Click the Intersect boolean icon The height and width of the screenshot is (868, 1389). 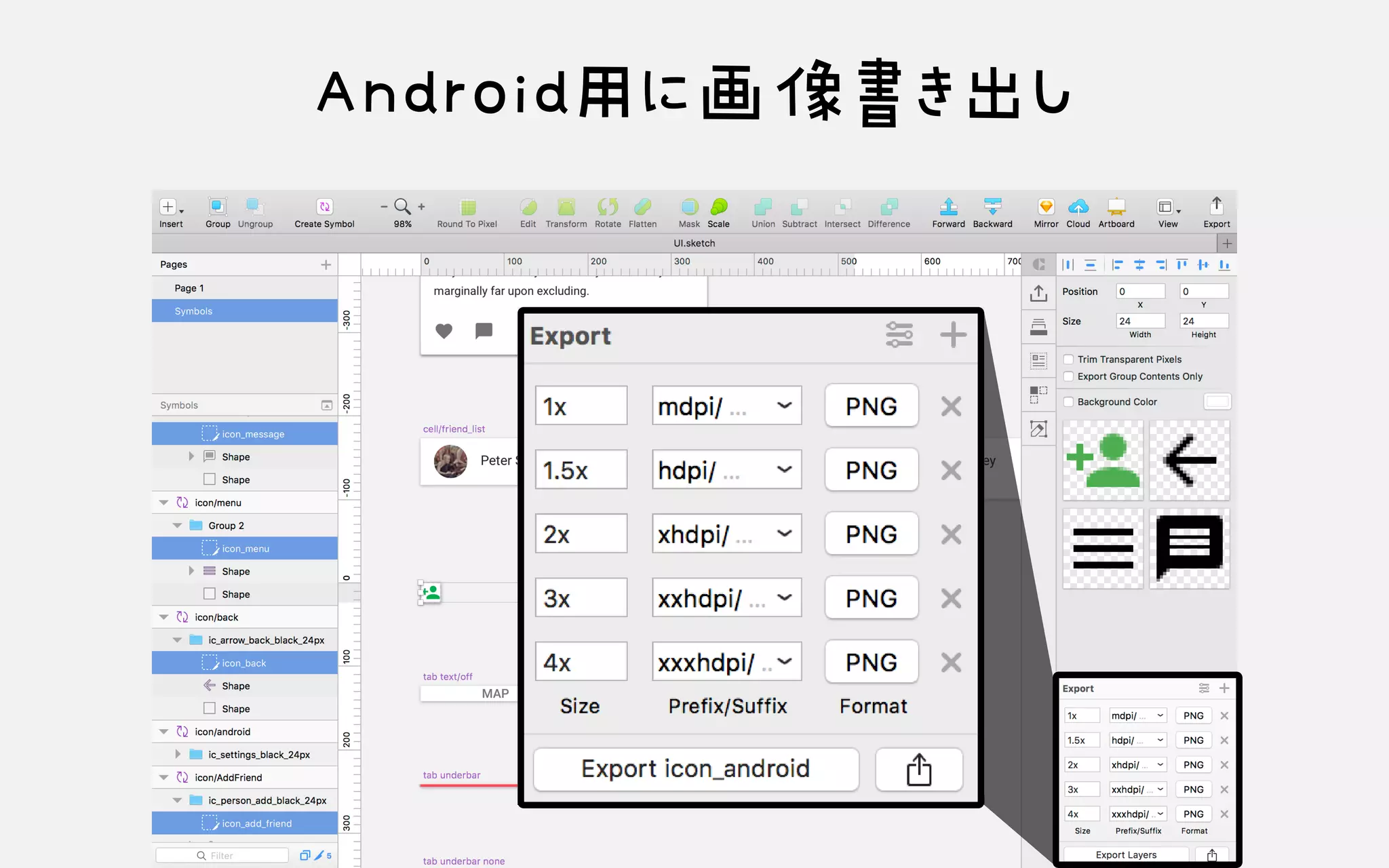[x=842, y=206]
